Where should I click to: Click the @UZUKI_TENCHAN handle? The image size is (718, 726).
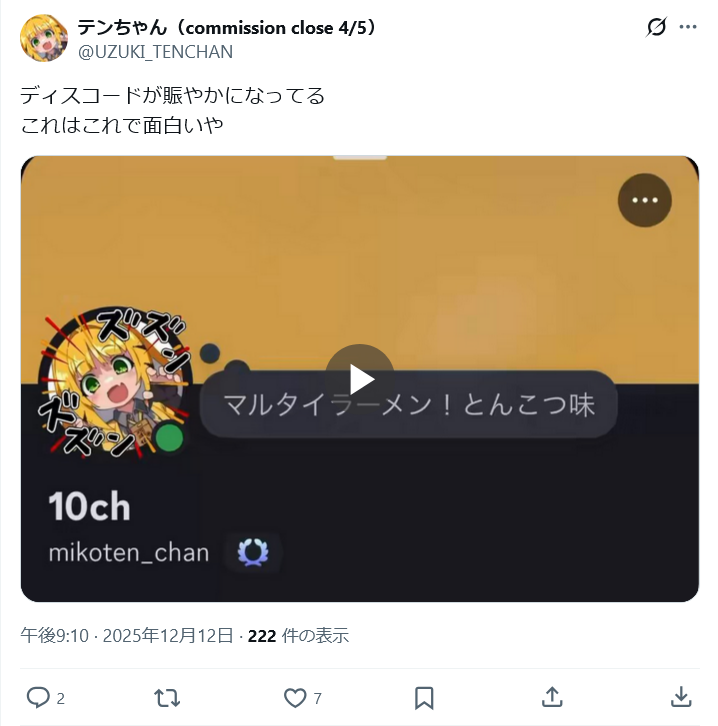pos(155,52)
